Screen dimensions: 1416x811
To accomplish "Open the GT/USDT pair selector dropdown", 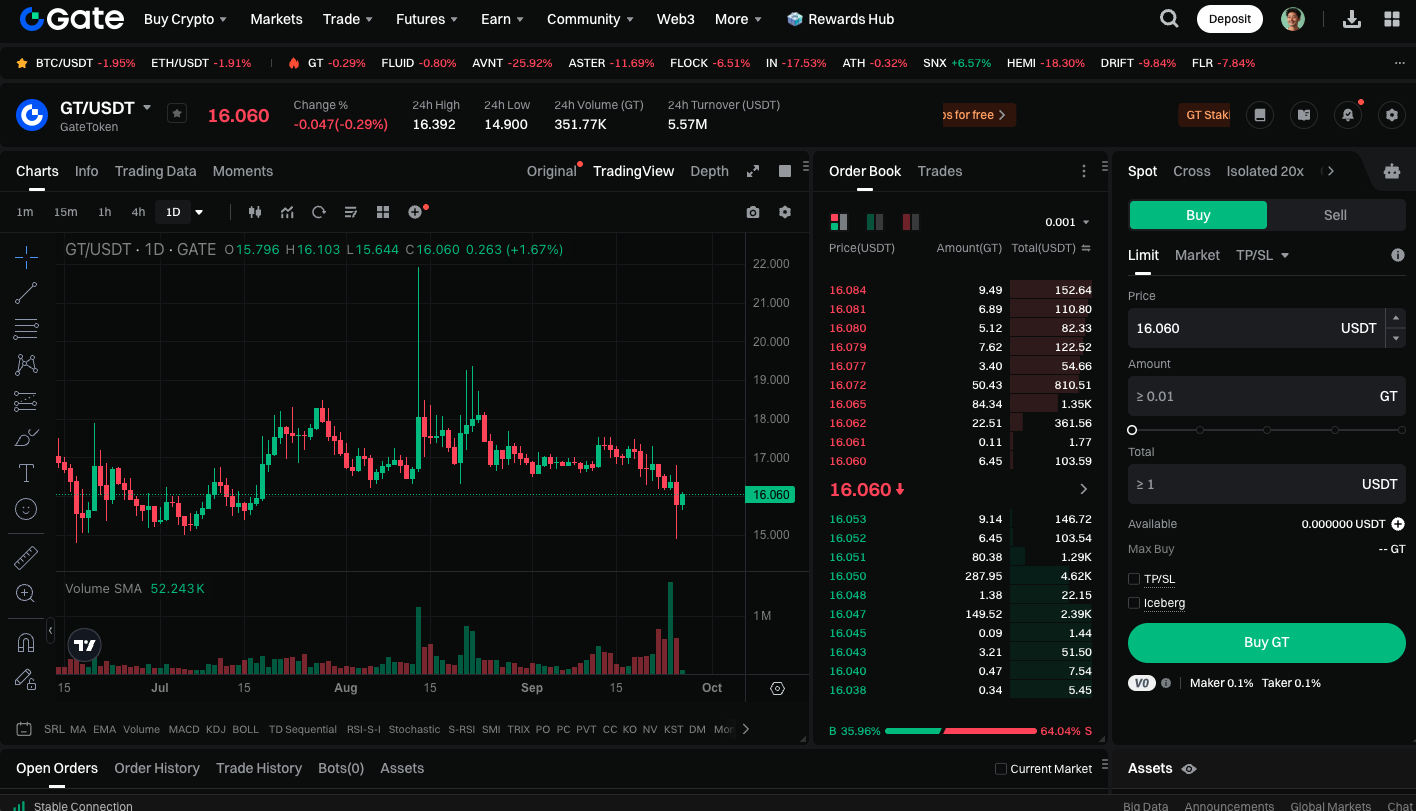I will coord(147,107).
